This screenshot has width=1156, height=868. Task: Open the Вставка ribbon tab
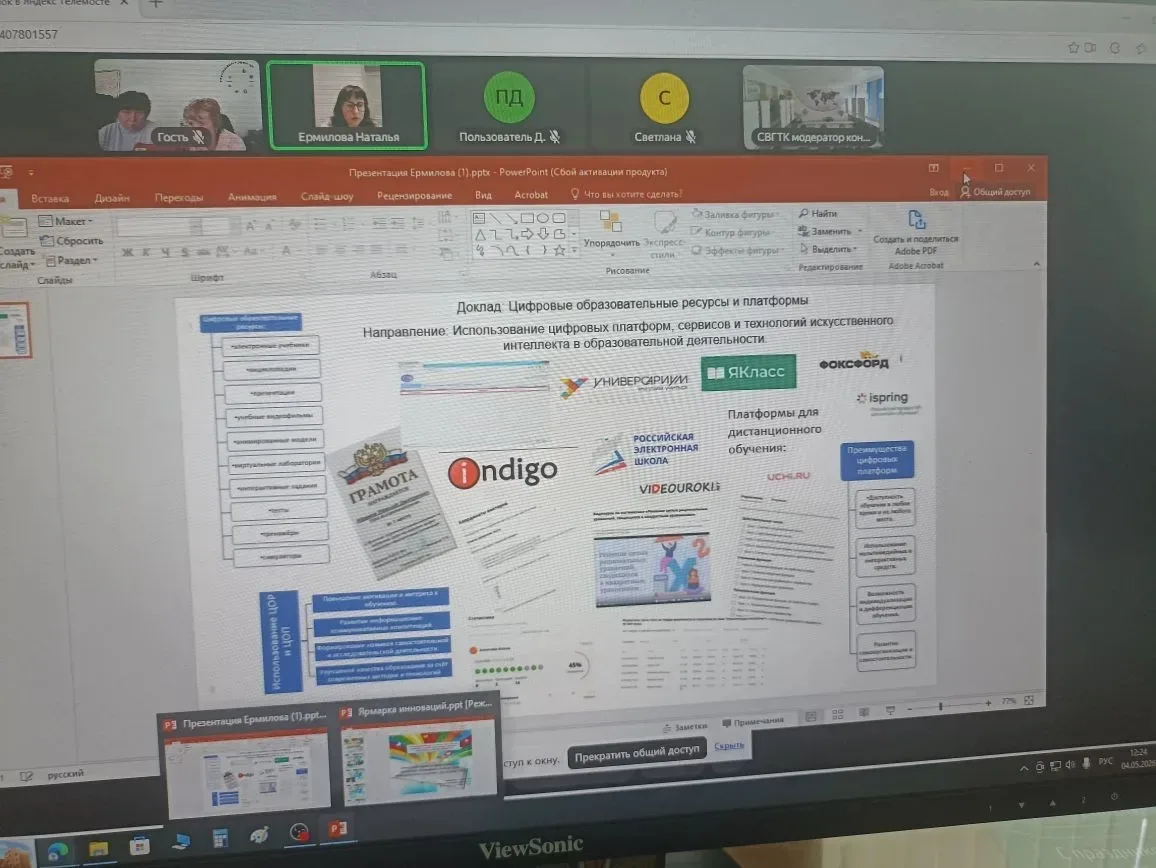[50, 198]
